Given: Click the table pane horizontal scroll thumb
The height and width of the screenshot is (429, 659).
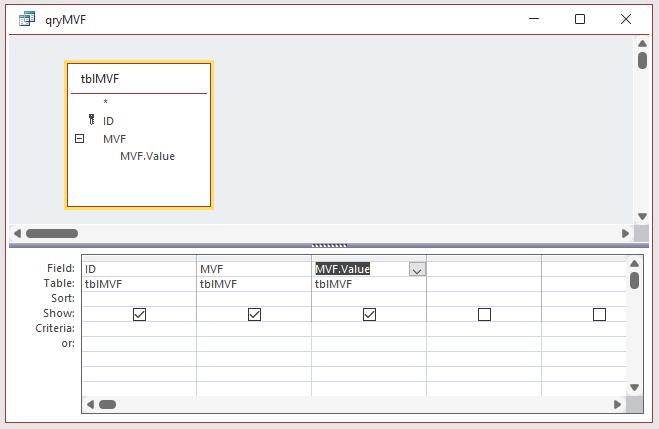Looking at the screenshot, I should pos(52,233).
